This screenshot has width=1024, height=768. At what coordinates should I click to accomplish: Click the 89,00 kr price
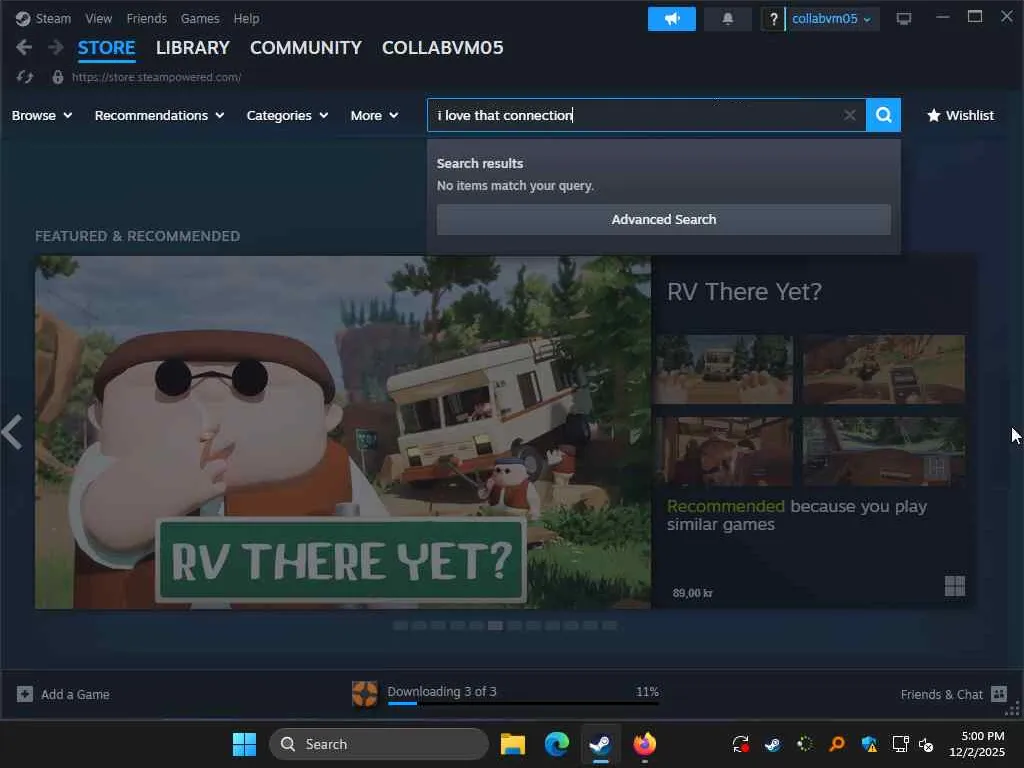click(692, 593)
